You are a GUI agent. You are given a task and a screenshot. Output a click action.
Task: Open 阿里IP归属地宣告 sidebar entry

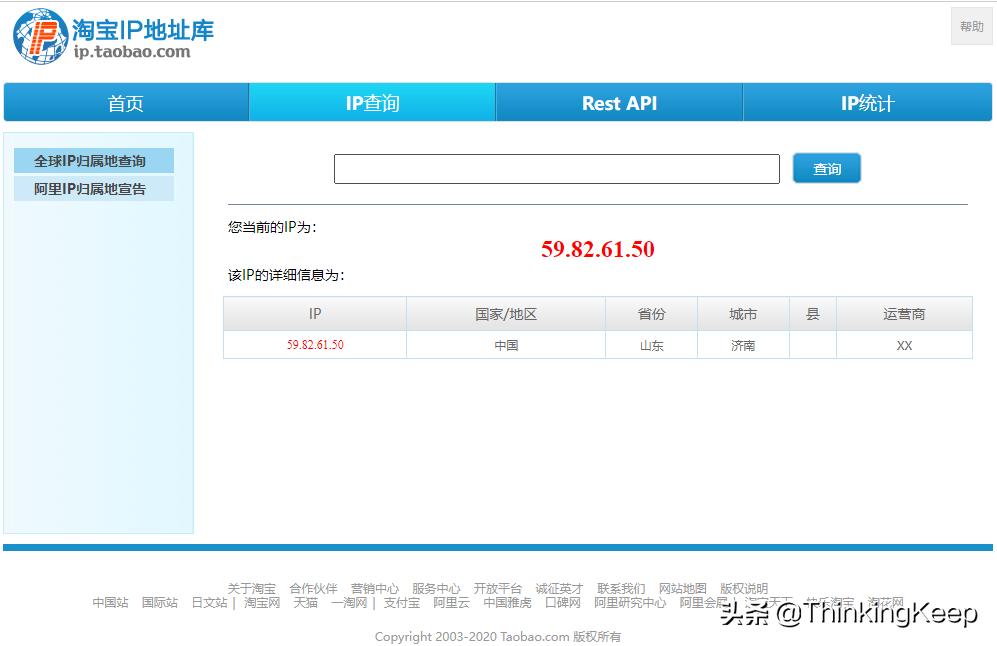click(93, 188)
